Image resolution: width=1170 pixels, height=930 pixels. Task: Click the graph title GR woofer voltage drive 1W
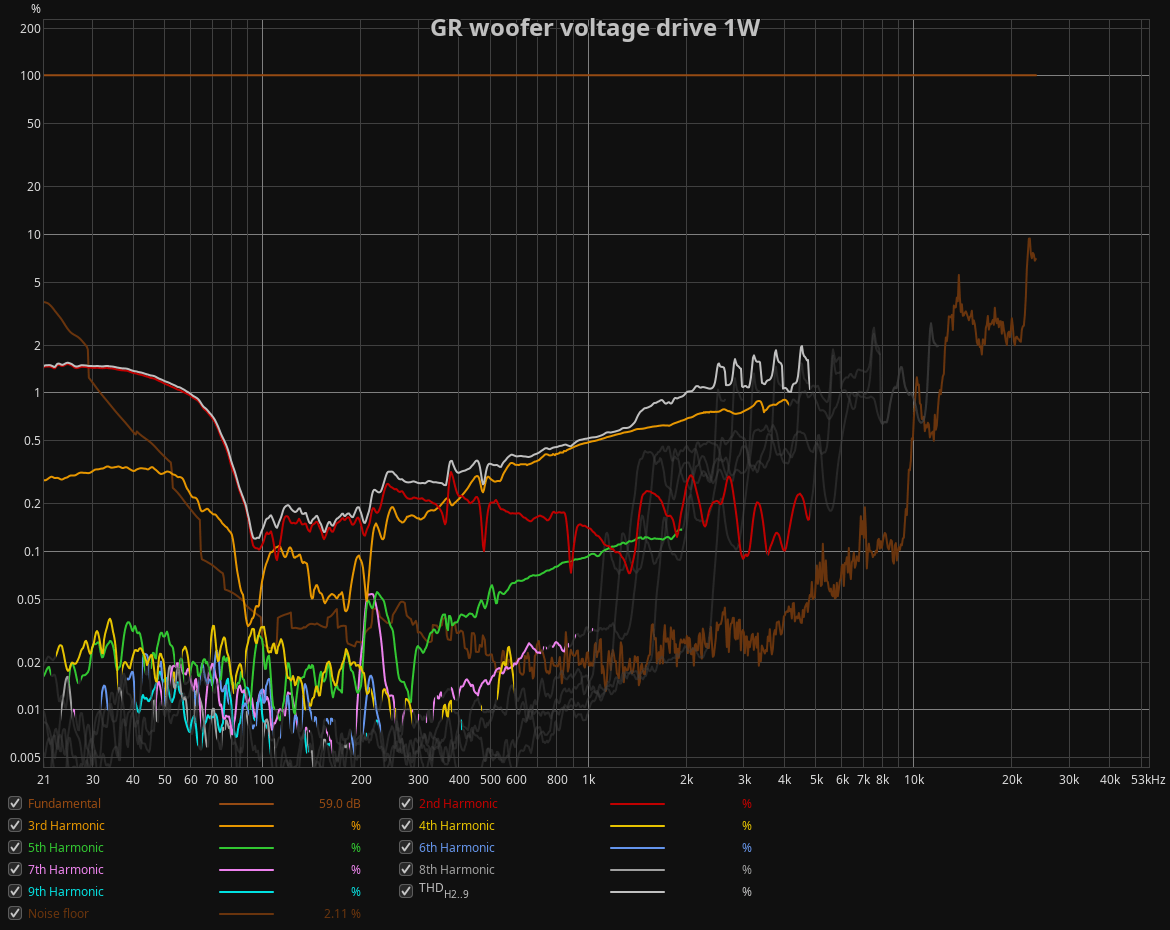click(x=595, y=28)
